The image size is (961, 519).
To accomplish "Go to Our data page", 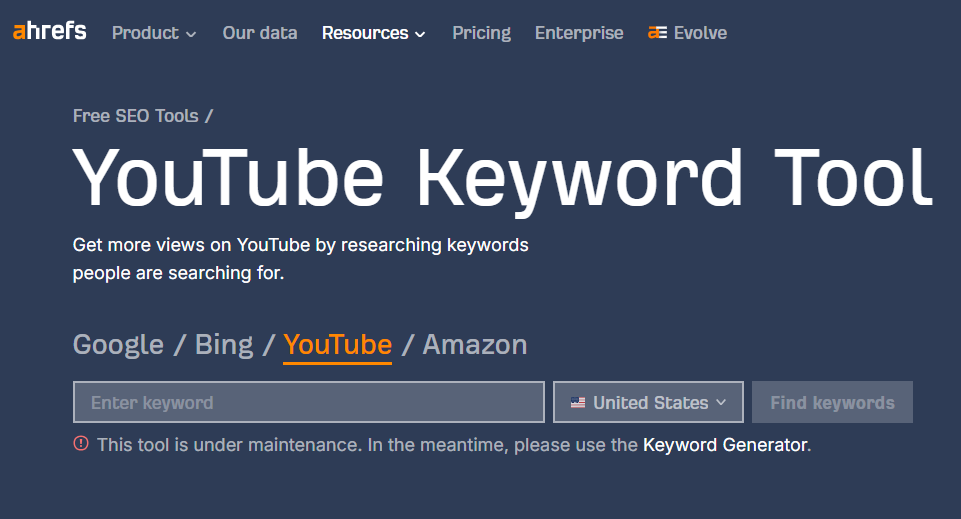I will [x=260, y=33].
